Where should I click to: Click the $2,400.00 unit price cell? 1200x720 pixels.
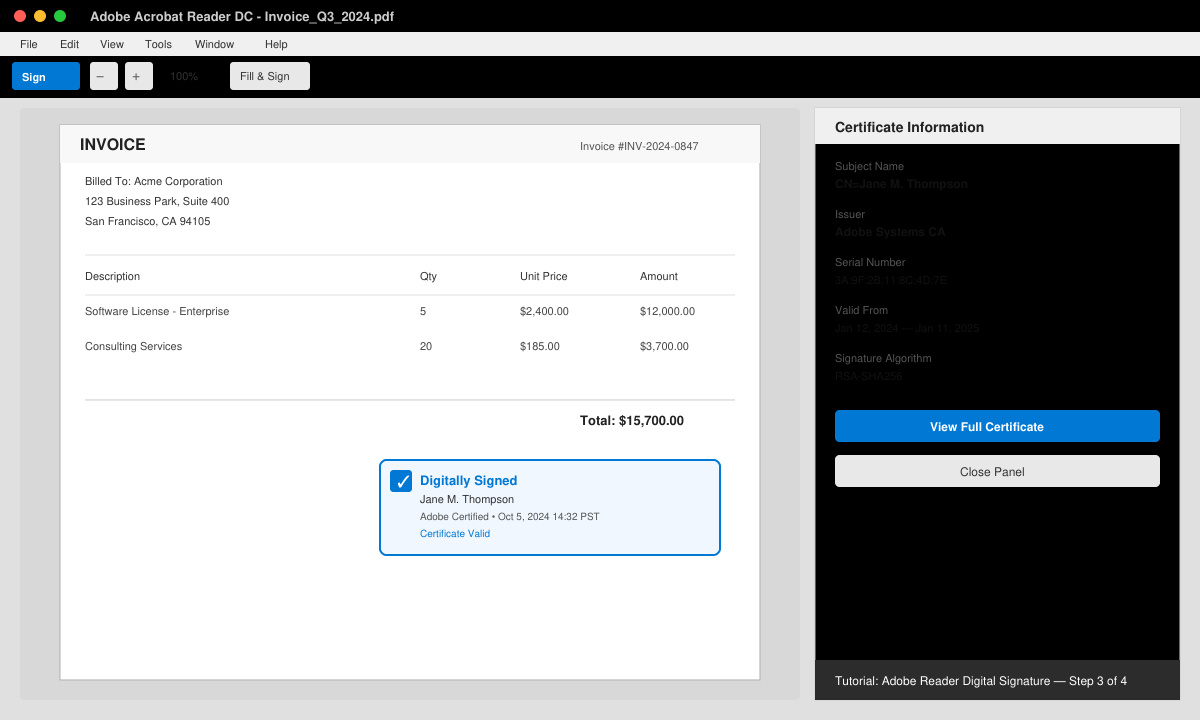coord(544,311)
